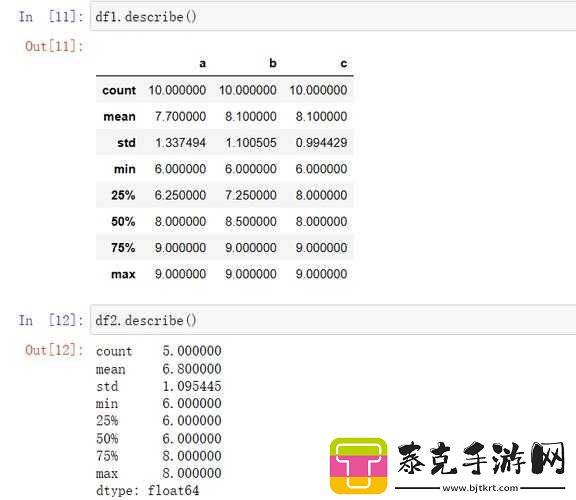
Task: Click the In [12] prompt label
Action: pos(51,320)
